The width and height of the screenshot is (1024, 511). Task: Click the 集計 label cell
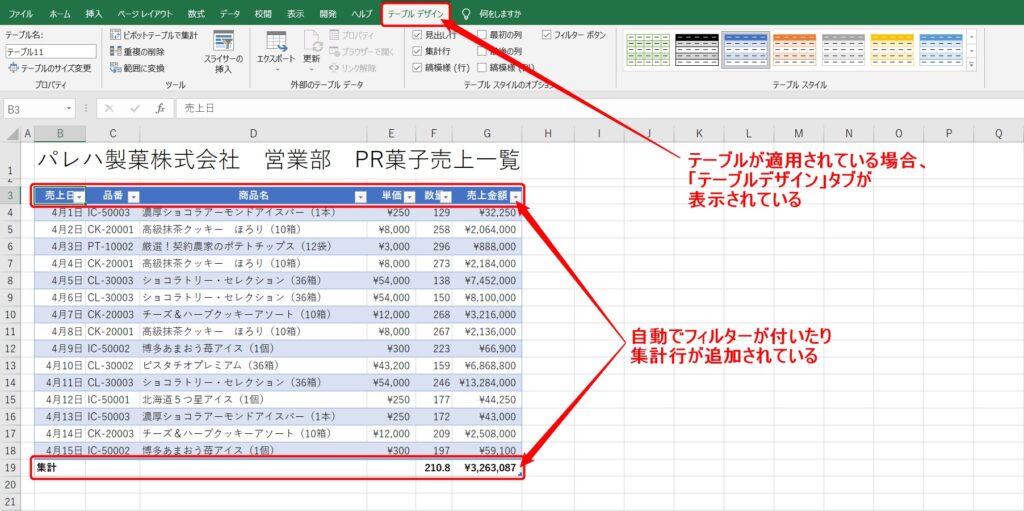click(x=60, y=468)
